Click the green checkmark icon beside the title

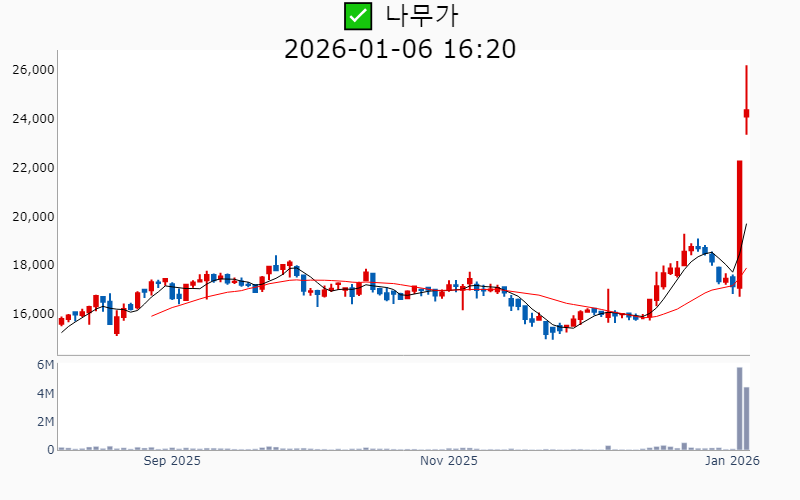point(357,16)
